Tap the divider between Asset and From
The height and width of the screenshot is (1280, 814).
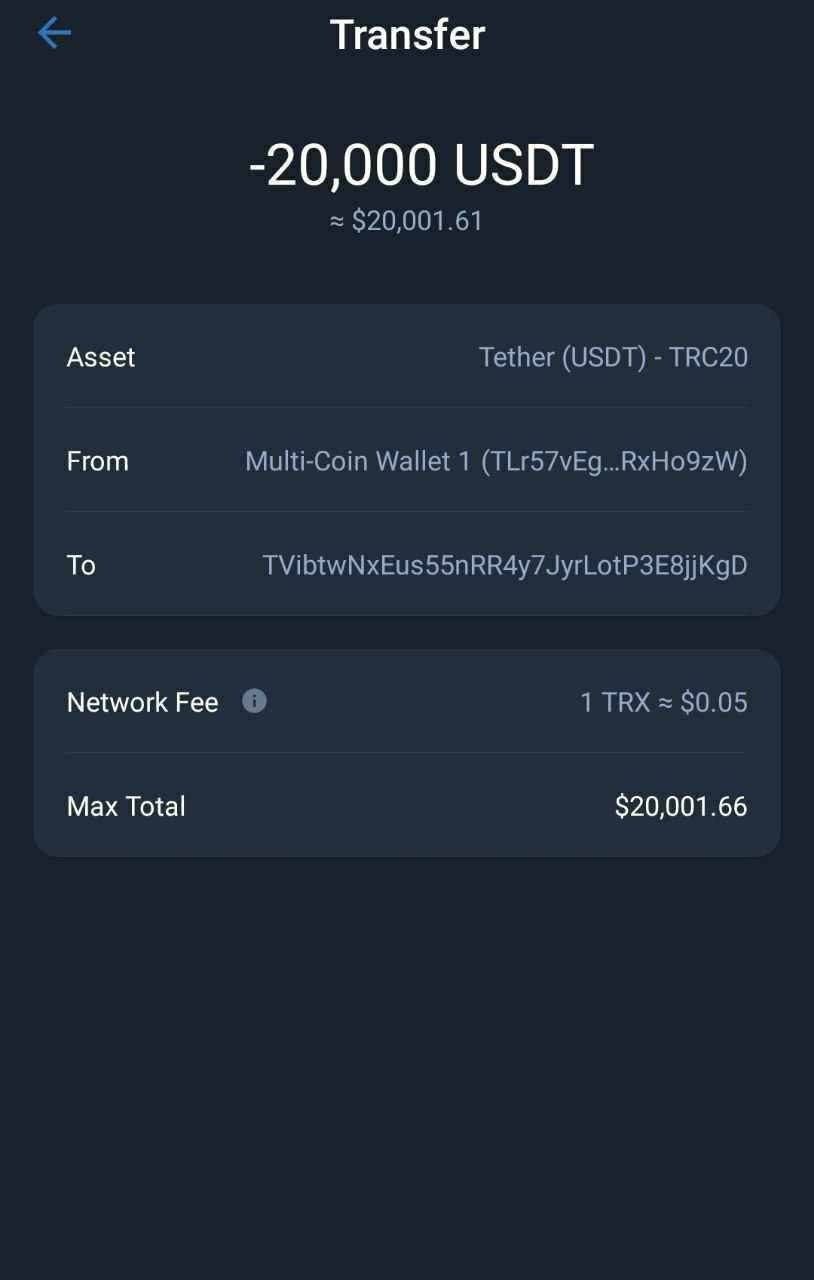tap(407, 407)
